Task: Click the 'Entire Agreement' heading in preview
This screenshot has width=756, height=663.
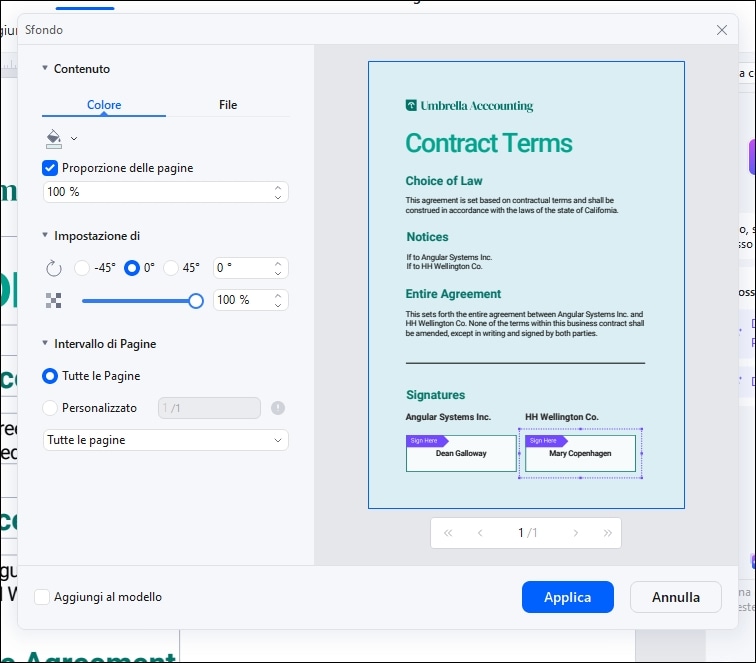Action: tap(453, 294)
